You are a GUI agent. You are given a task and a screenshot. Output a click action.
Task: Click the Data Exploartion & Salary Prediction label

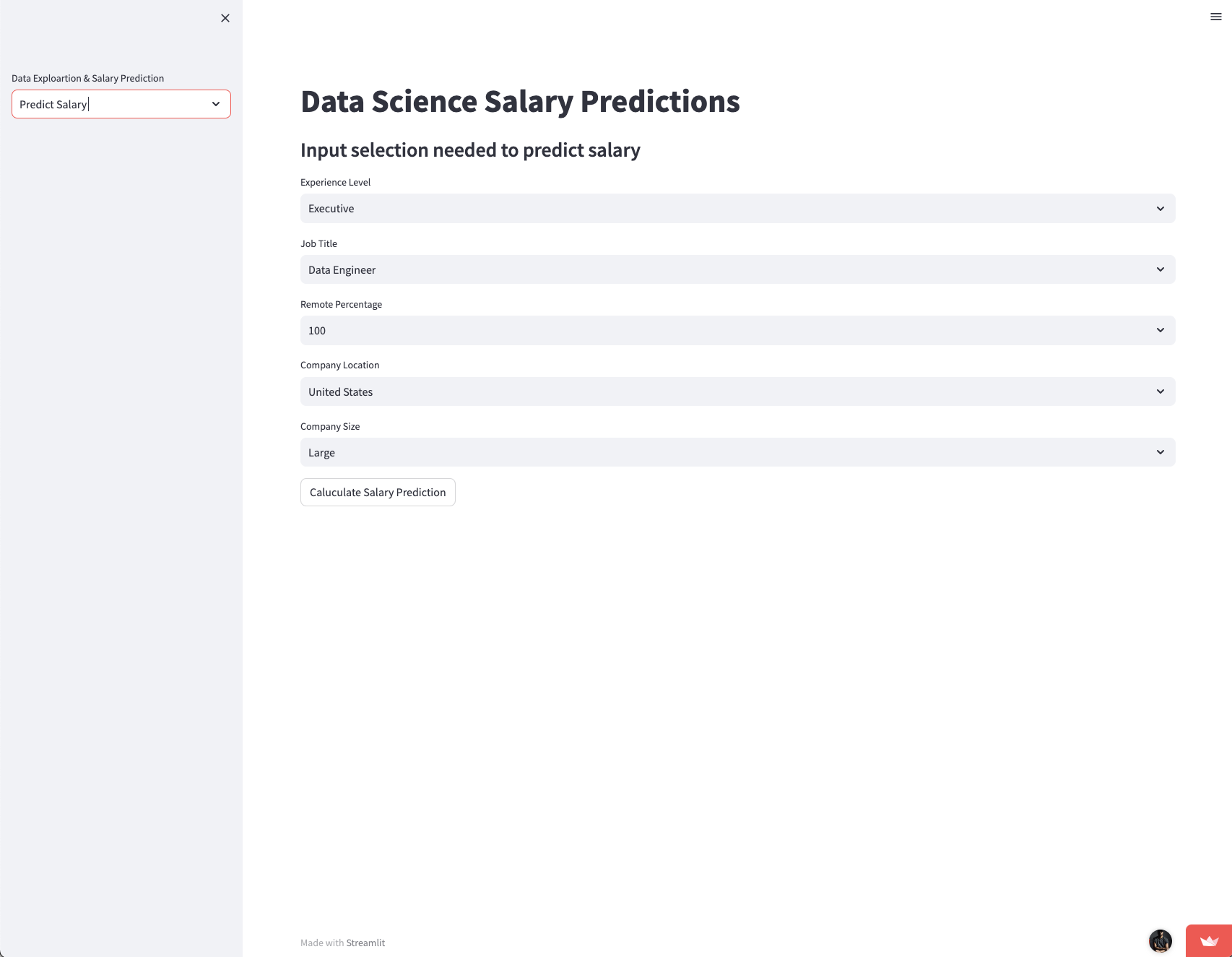tap(87, 78)
